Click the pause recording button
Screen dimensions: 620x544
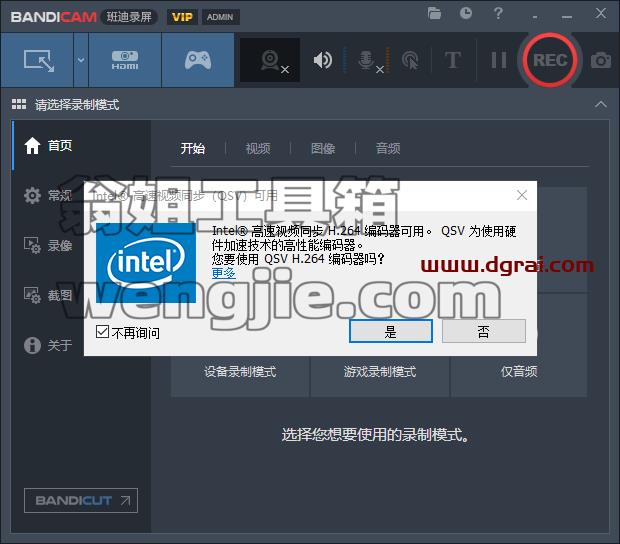click(x=499, y=60)
